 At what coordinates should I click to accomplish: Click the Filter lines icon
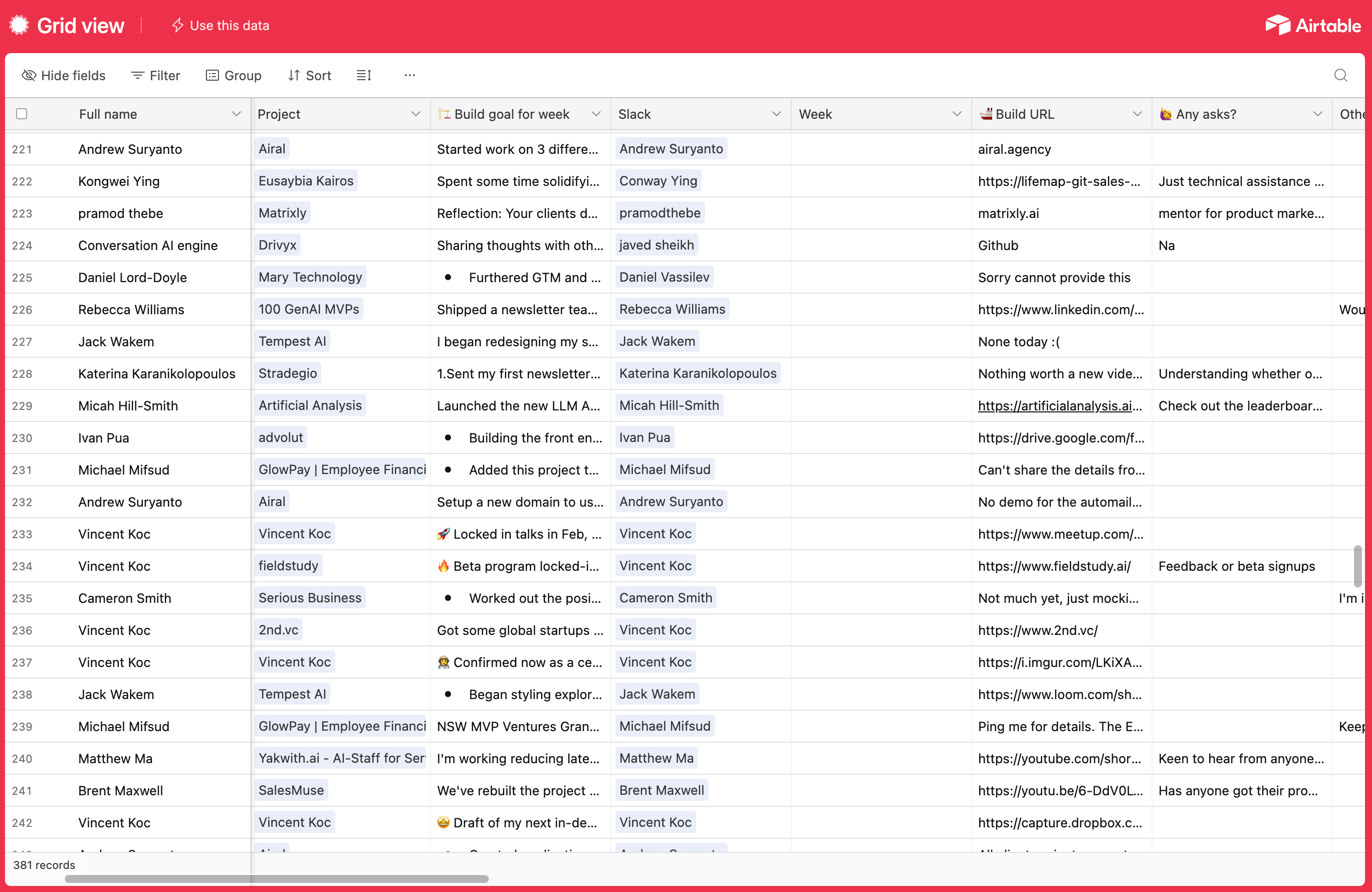click(x=137, y=76)
